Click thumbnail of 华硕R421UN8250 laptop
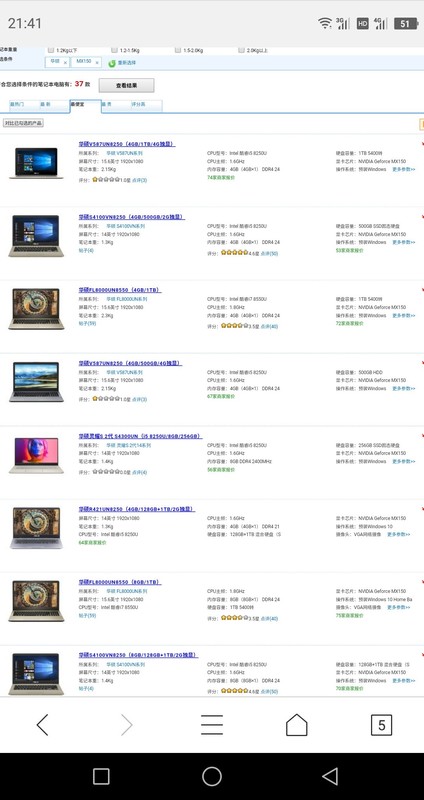The image size is (424, 800). coord(36,528)
